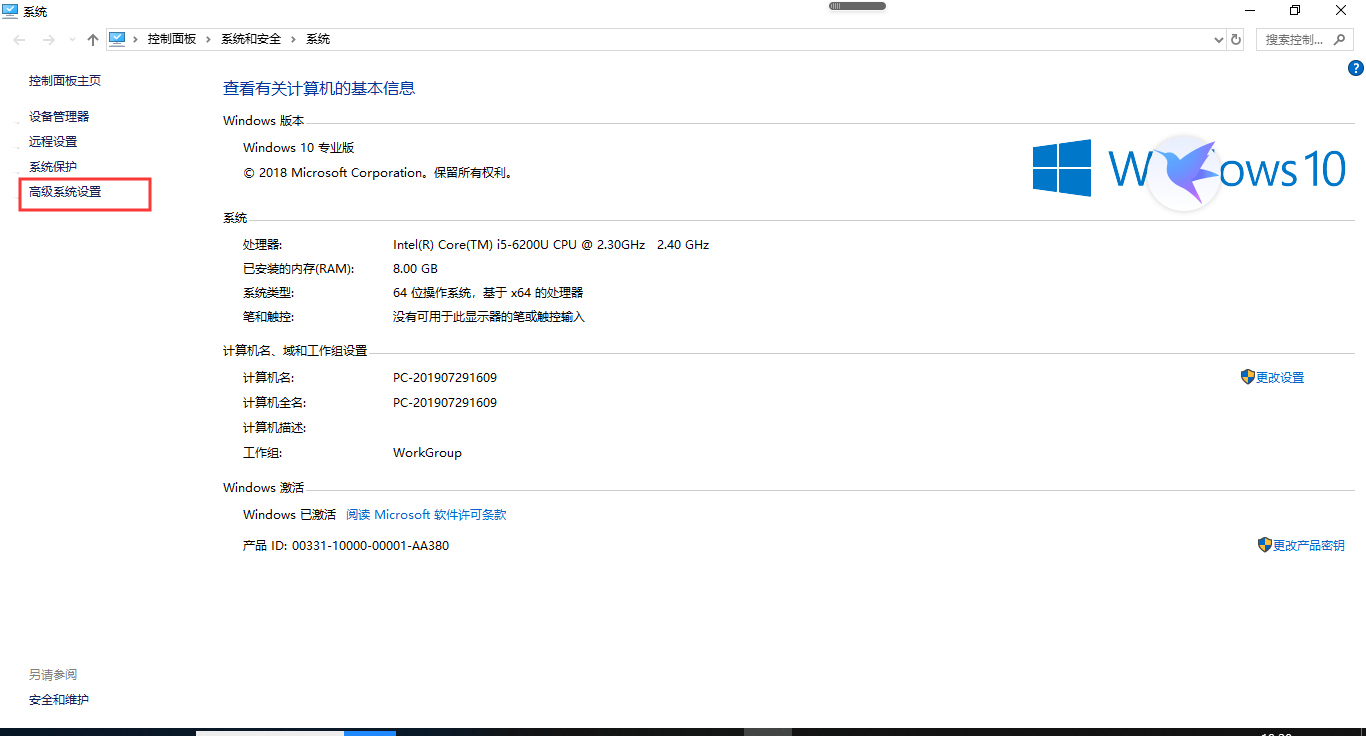This screenshot has width=1366, height=736.
Task: Click the WorkGroup value
Action: (427, 453)
